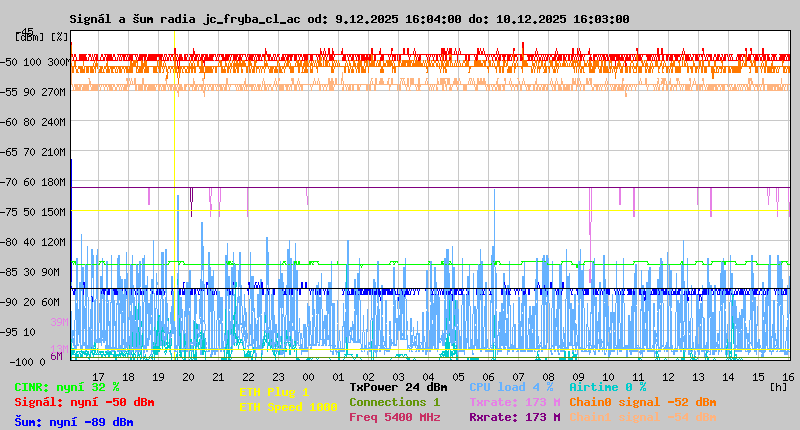
Task: Click the pink Txrate legend entry
Action: (x=514, y=402)
